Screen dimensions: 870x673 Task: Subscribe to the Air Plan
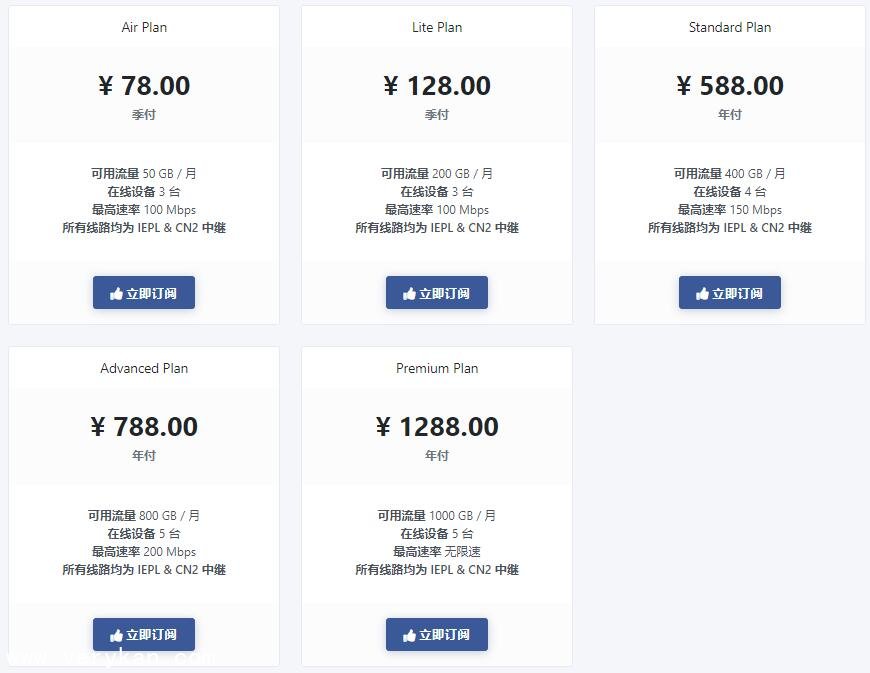pyautogui.click(x=144, y=293)
